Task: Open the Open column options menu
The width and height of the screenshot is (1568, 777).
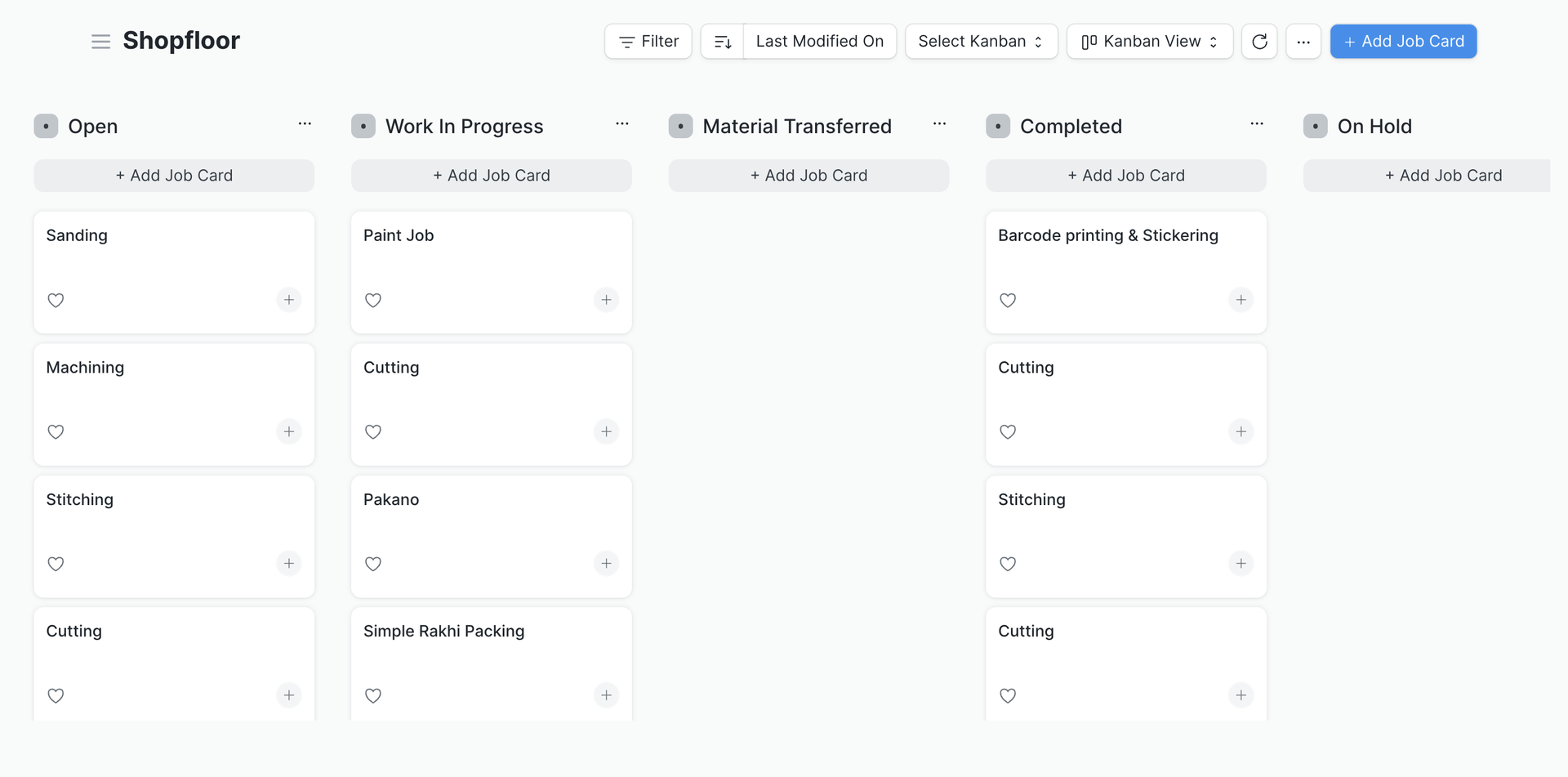Action: coord(305,124)
